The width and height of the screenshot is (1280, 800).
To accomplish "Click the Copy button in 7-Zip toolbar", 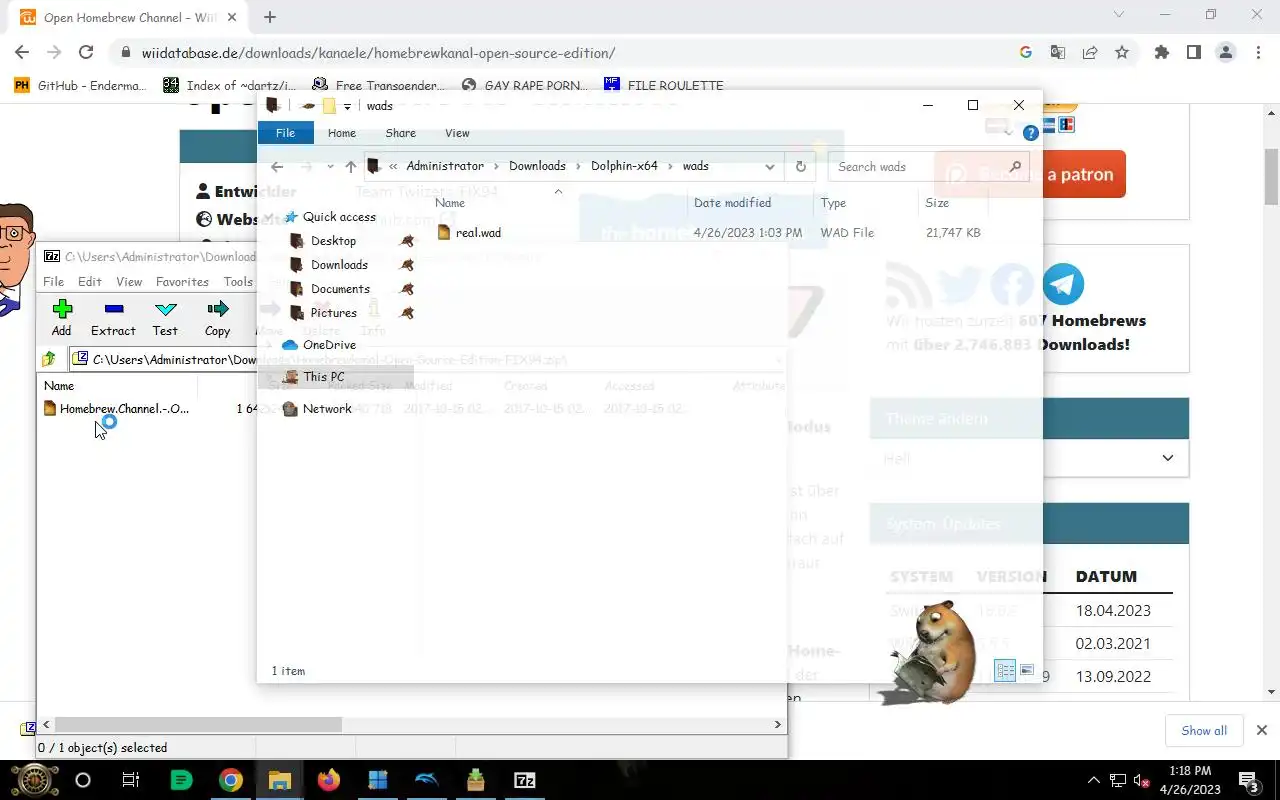I will pos(217,318).
